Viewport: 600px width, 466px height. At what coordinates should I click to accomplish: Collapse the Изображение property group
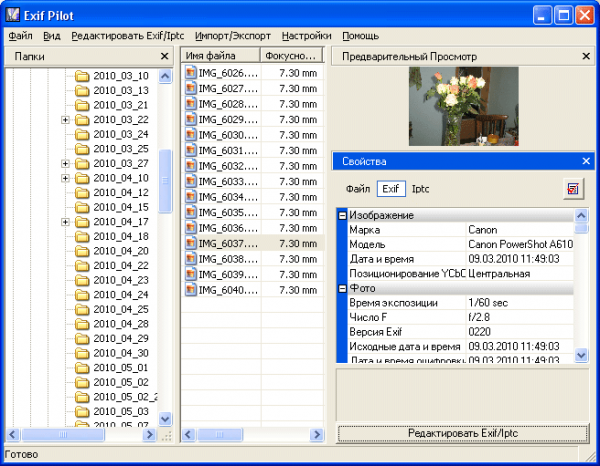[342, 215]
